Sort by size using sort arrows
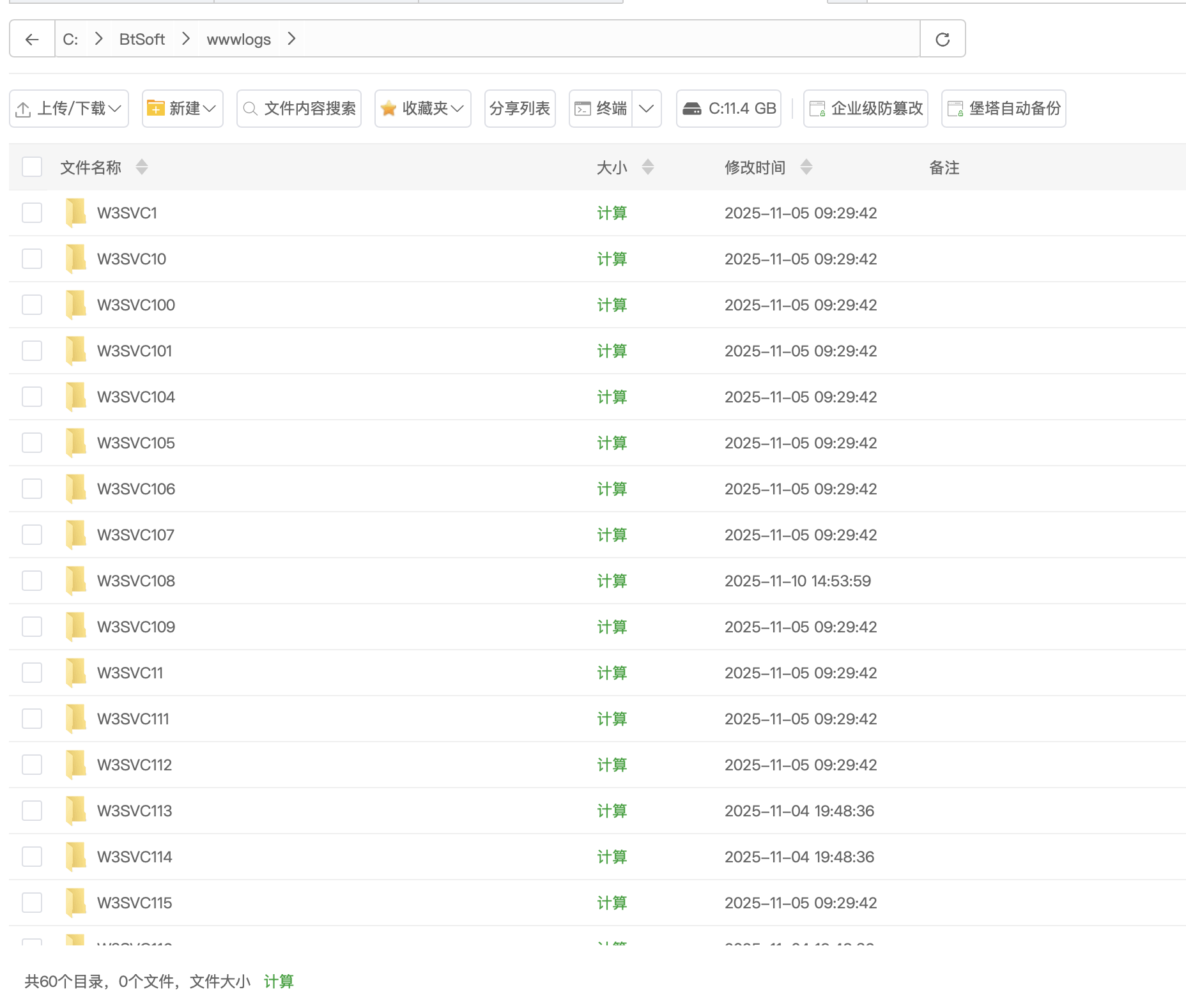 point(648,167)
